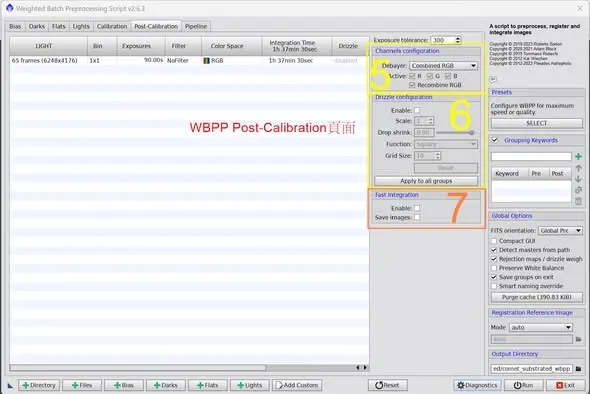Click the keyword link icon above the trash

click(x=578, y=190)
